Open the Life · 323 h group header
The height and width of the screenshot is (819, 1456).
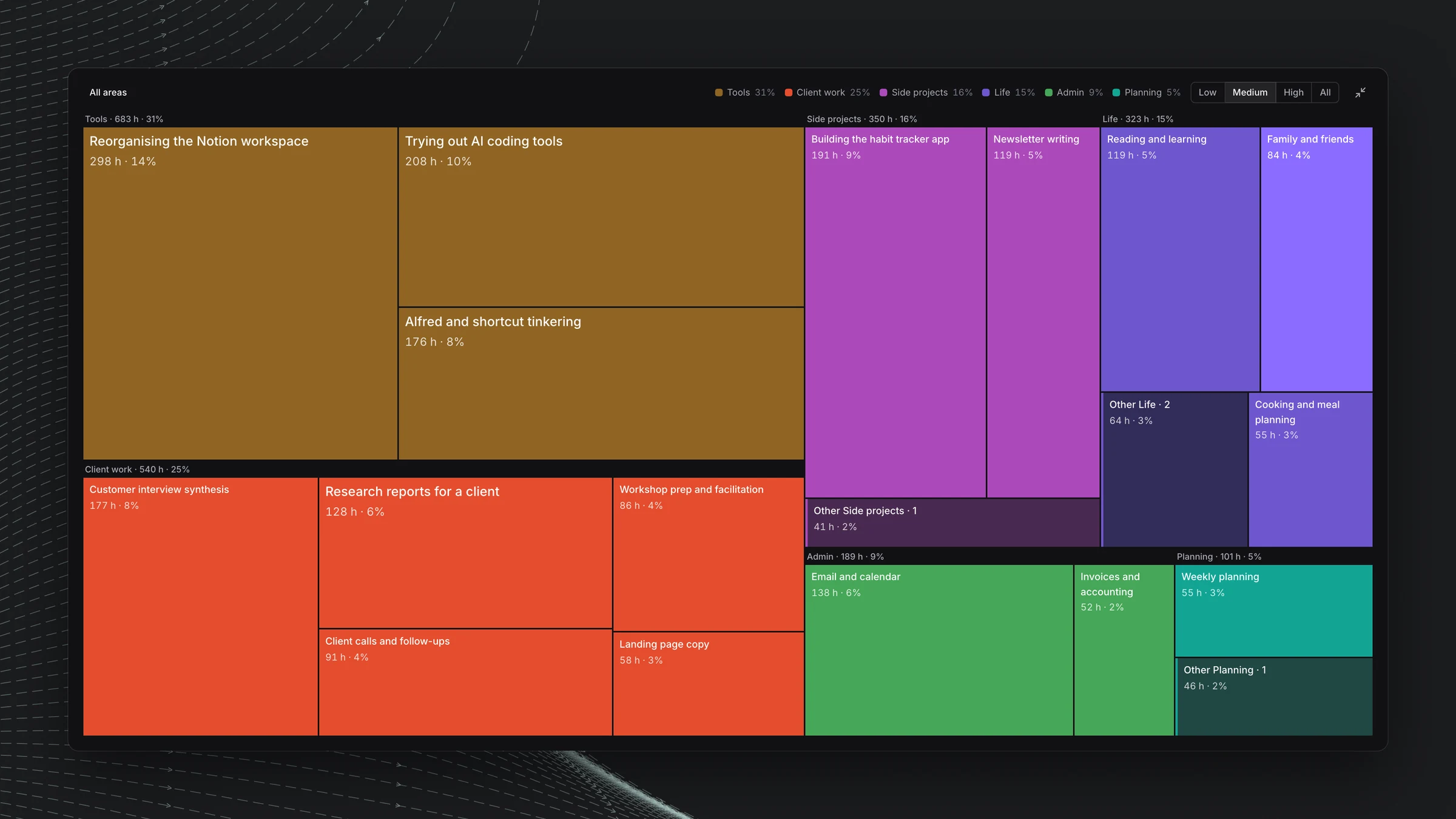point(1137,119)
